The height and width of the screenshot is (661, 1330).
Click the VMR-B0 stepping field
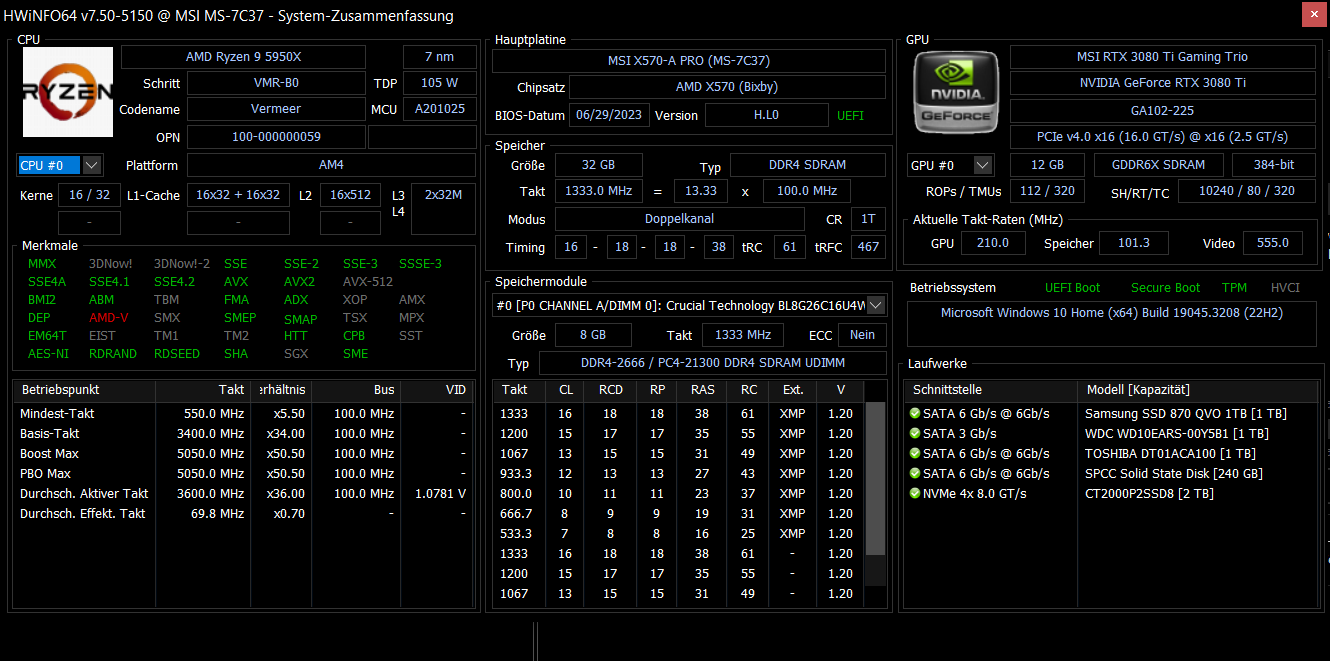click(276, 83)
